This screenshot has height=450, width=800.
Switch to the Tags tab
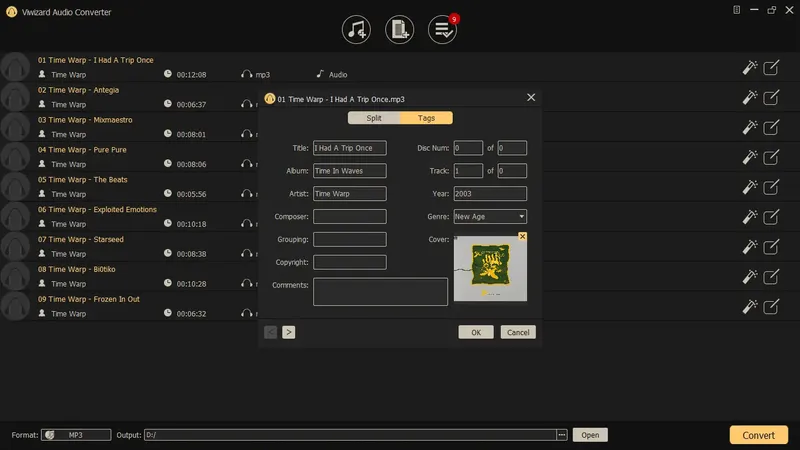click(x=427, y=118)
